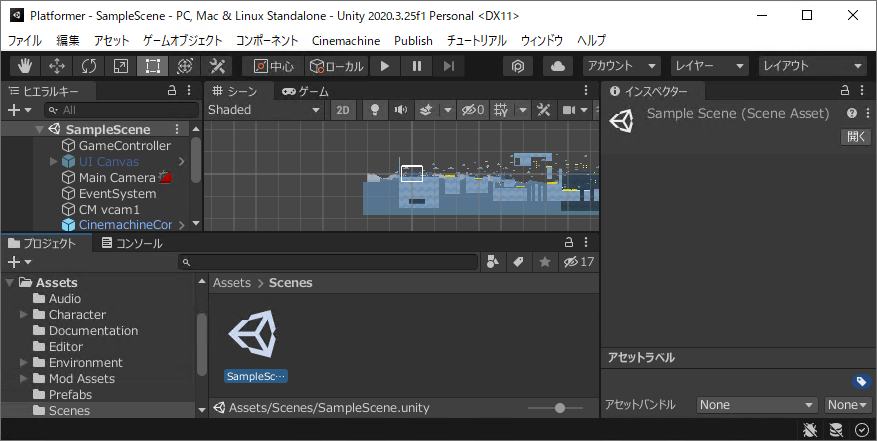Toggle scene effects like skybox
This screenshot has height=441, width=877.
point(426,110)
